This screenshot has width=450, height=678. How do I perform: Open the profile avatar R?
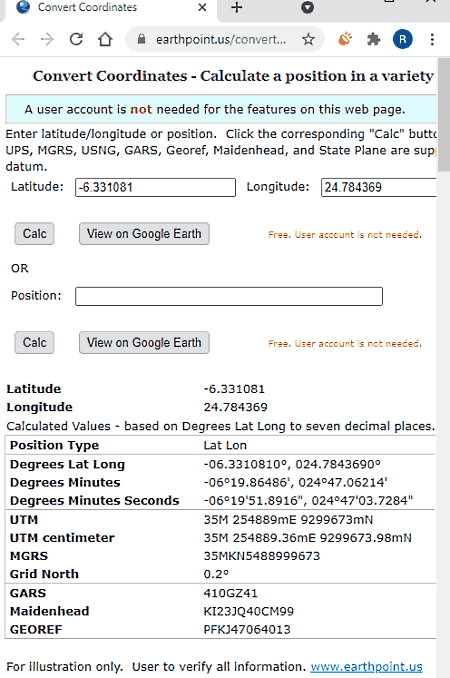pos(402,39)
